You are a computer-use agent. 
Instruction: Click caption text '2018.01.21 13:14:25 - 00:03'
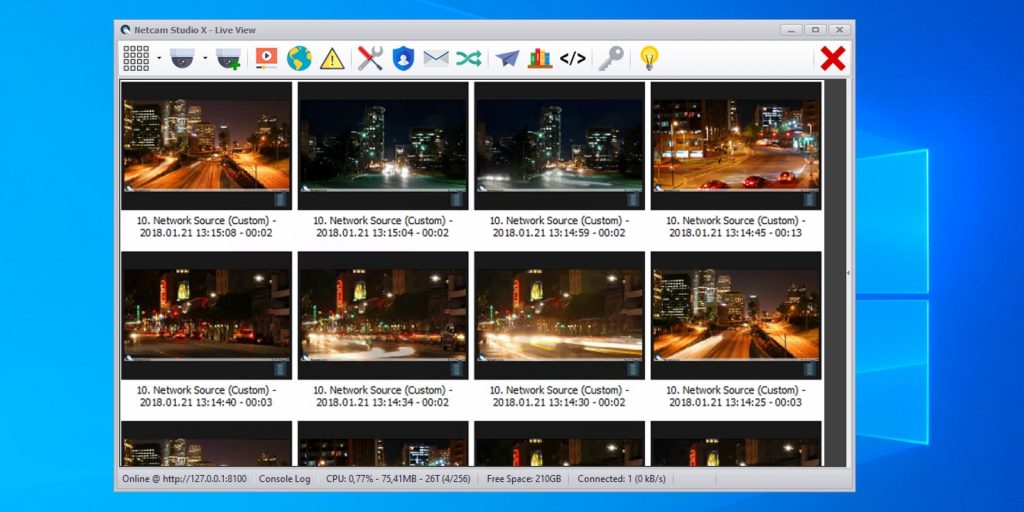click(x=736, y=402)
